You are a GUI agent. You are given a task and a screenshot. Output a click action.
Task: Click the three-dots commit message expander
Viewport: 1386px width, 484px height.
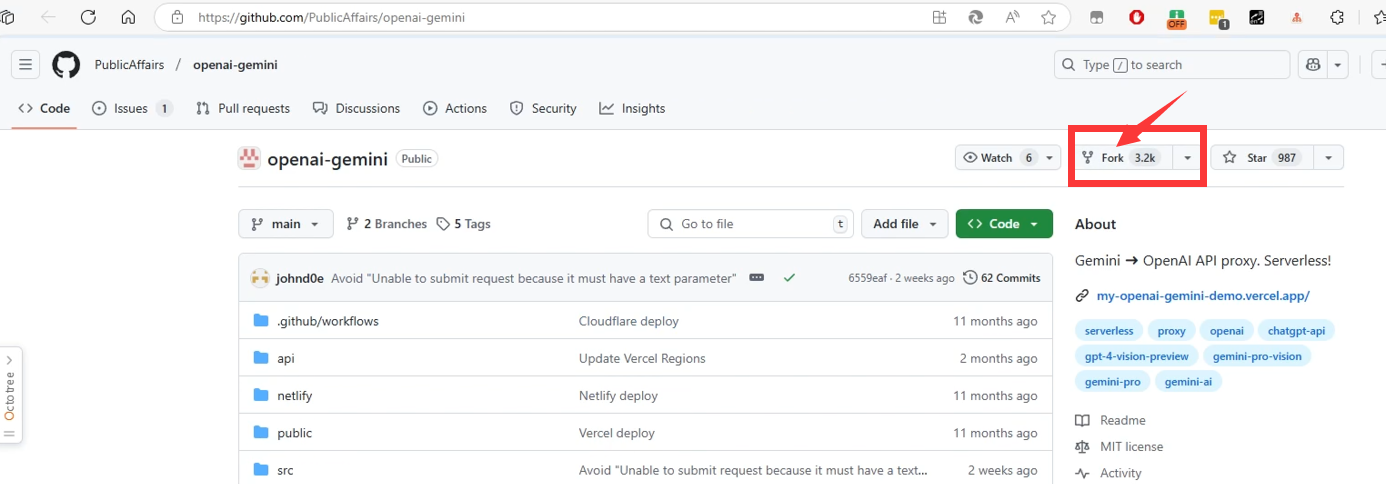point(756,277)
